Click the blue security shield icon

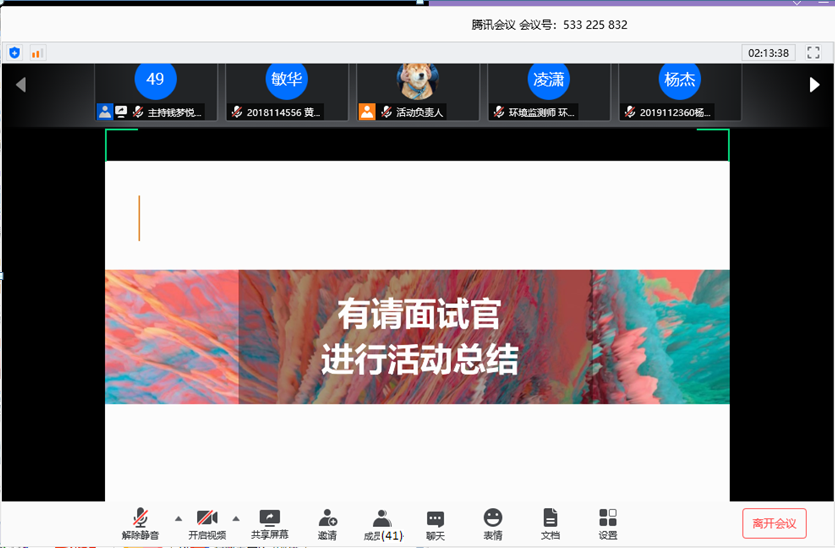point(14,53)
